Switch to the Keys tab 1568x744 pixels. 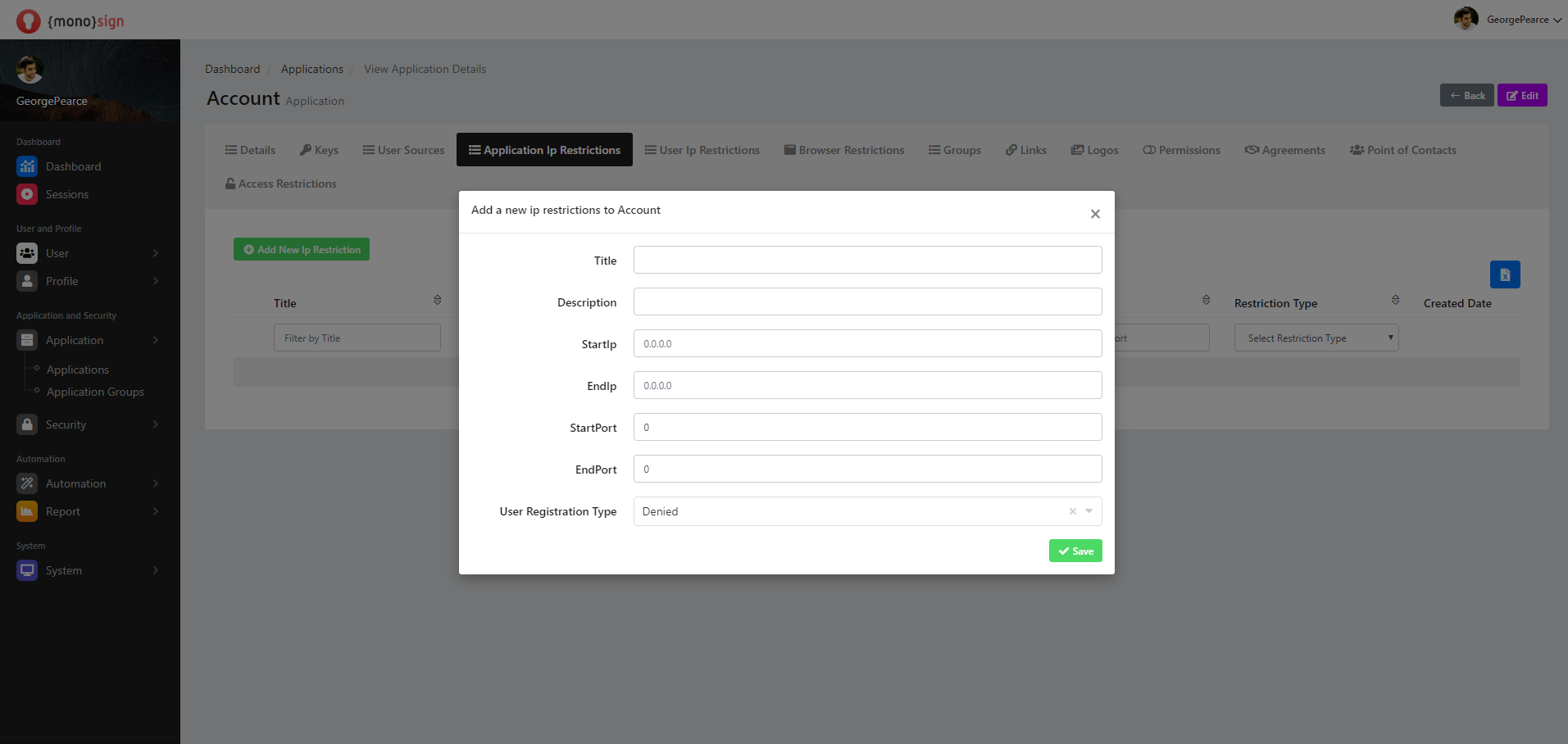[x=319, y=150]
